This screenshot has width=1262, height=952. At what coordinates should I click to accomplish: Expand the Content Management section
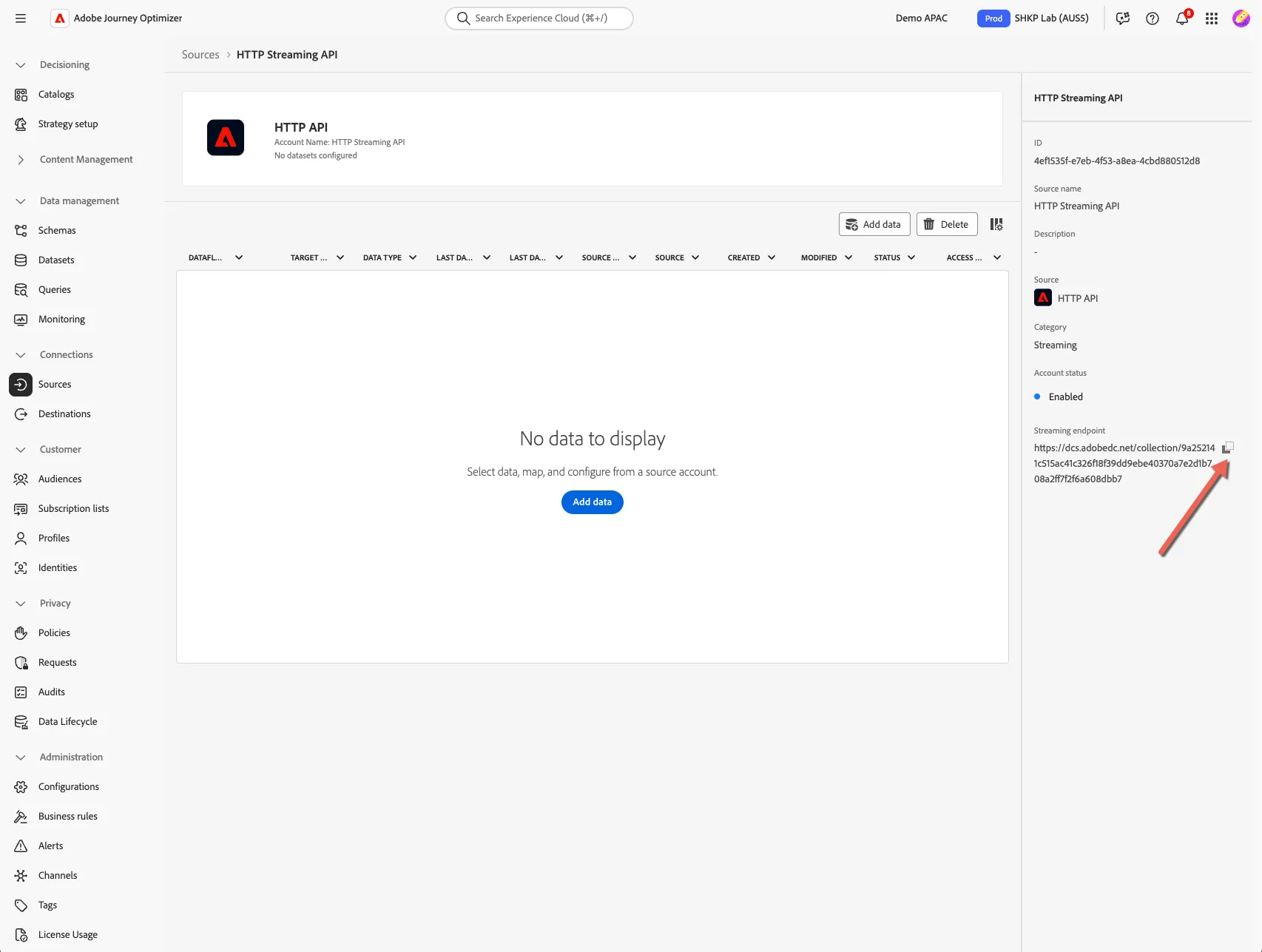pos(21,160)
